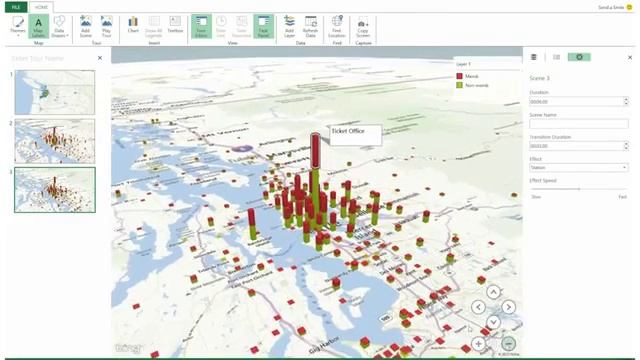Add a new data layer
The width and height of the screenshot is (640, 360).
click(289, 27)
